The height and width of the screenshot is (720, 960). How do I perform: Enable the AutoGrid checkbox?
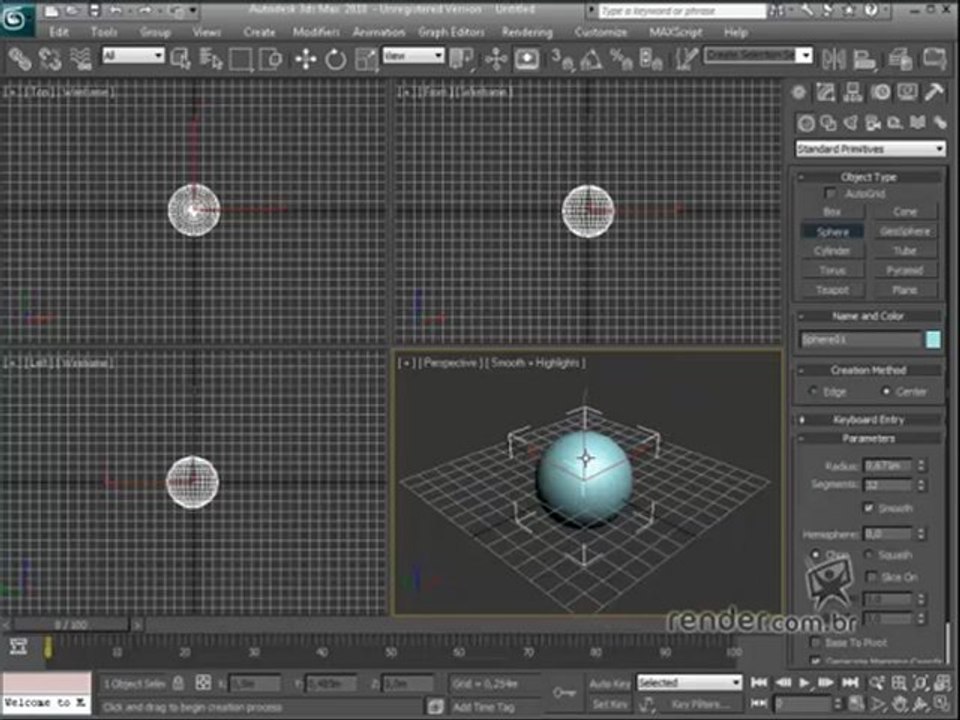830,193
